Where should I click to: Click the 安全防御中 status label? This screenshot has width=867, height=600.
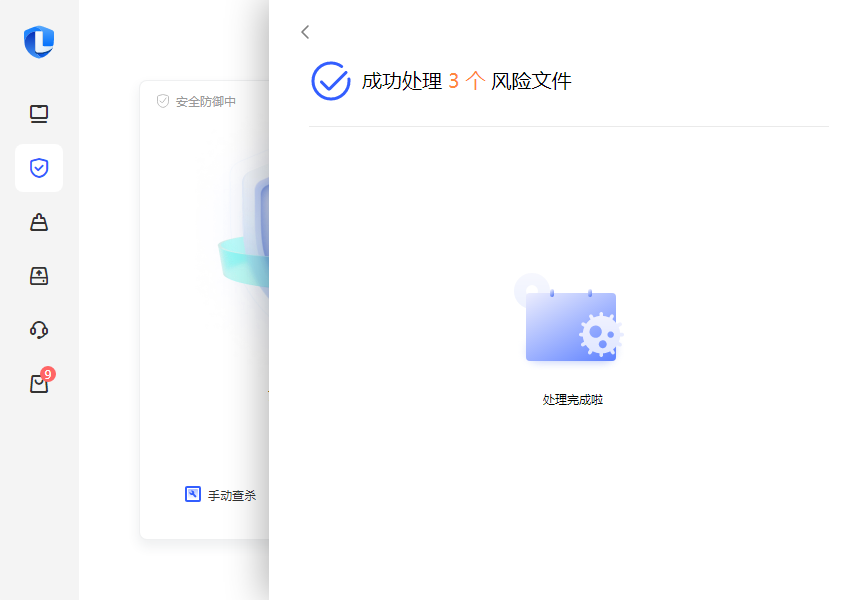206,102
